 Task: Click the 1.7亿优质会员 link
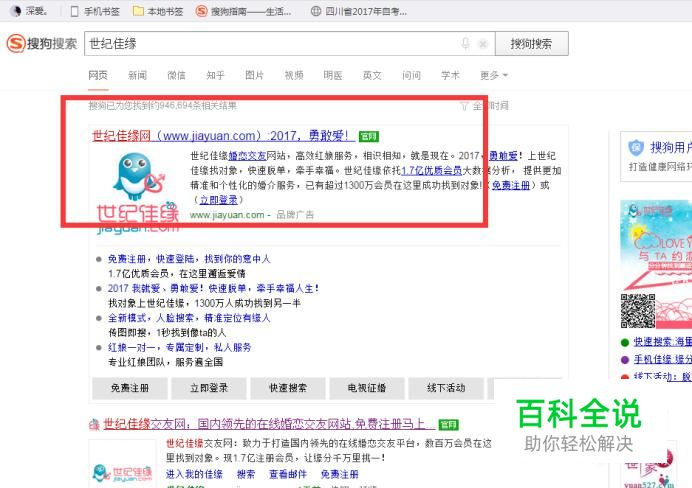(x=431, y=170)
